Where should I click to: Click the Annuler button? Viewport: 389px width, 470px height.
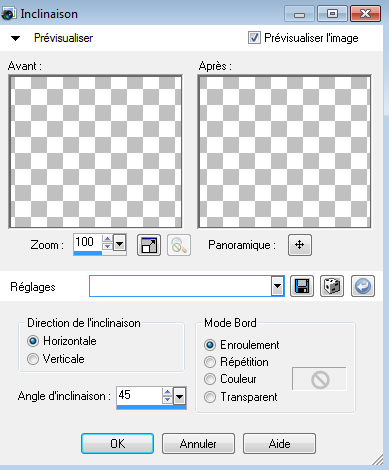click(x=198, y=444)
